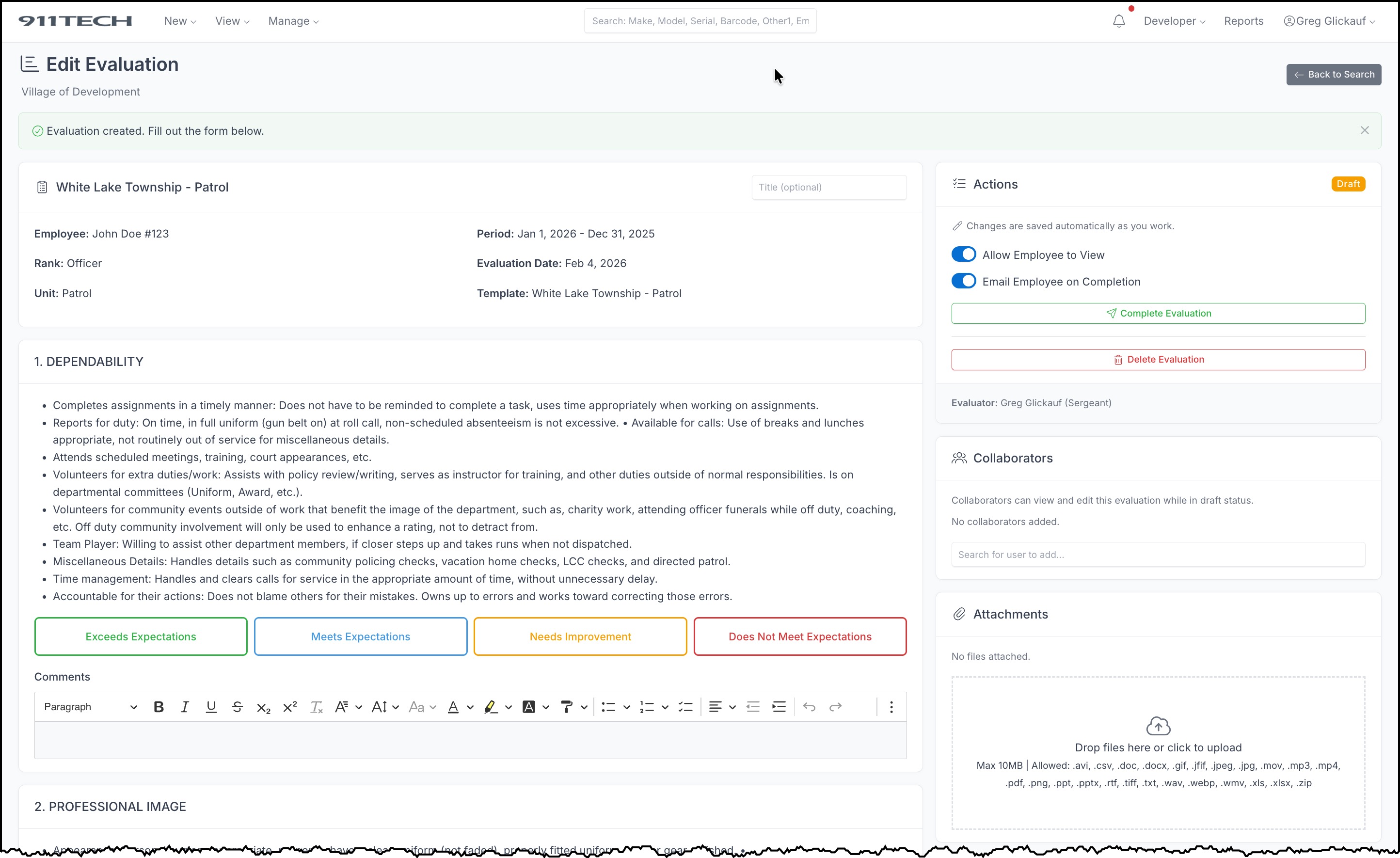Click the Bold formatting icon
Screen dimensions: 1400x858
159,707
